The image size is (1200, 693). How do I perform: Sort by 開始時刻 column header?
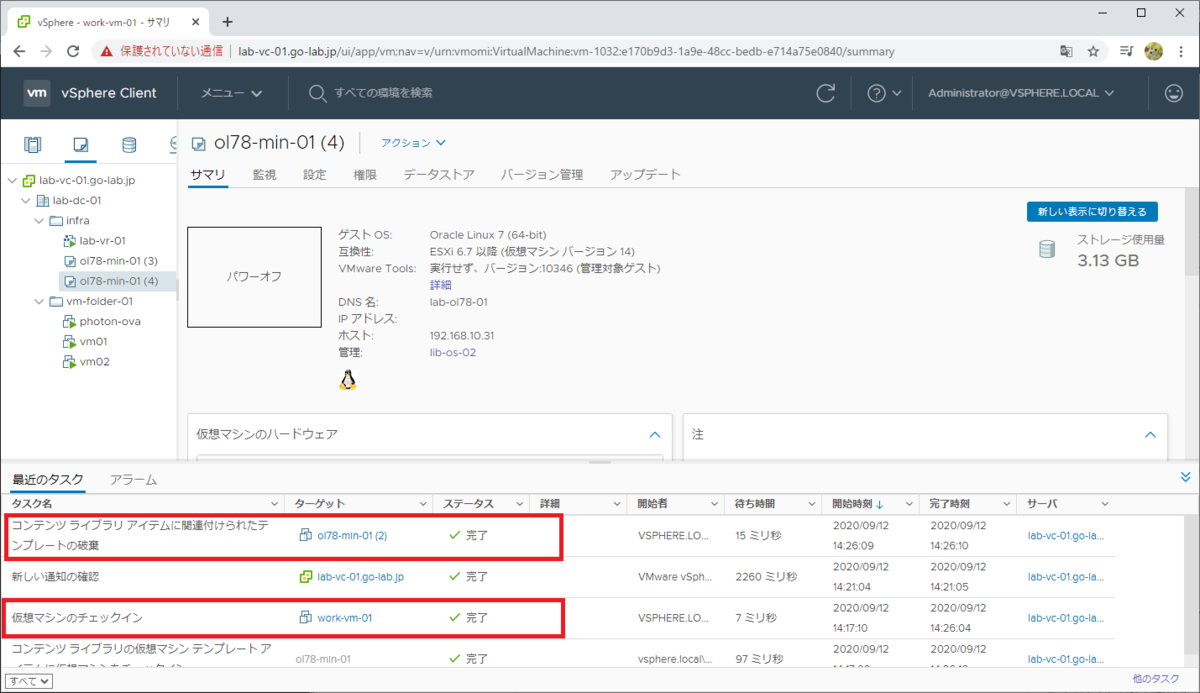[851, 504]
